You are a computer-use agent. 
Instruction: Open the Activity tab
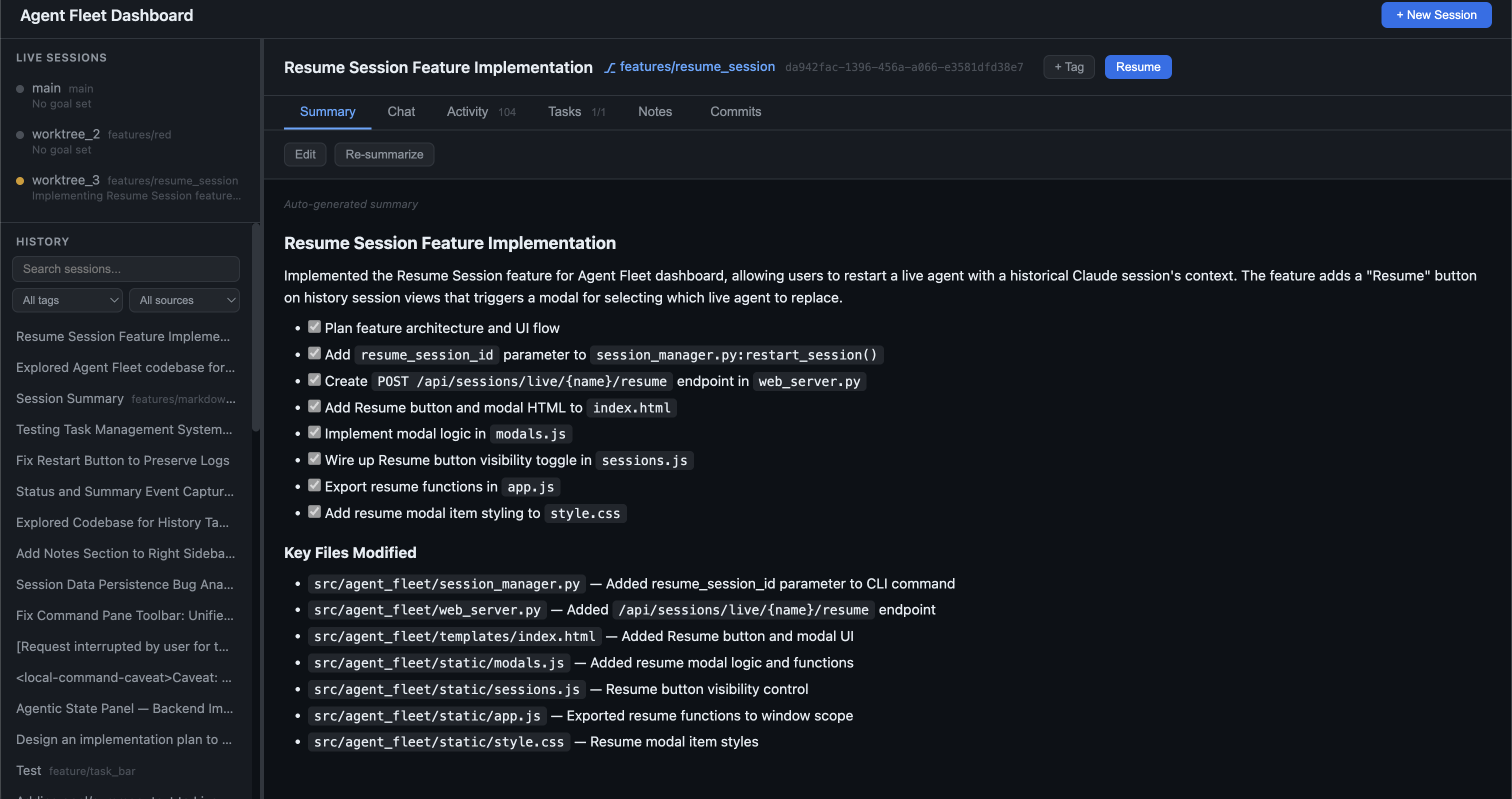[x=481, y=111]
